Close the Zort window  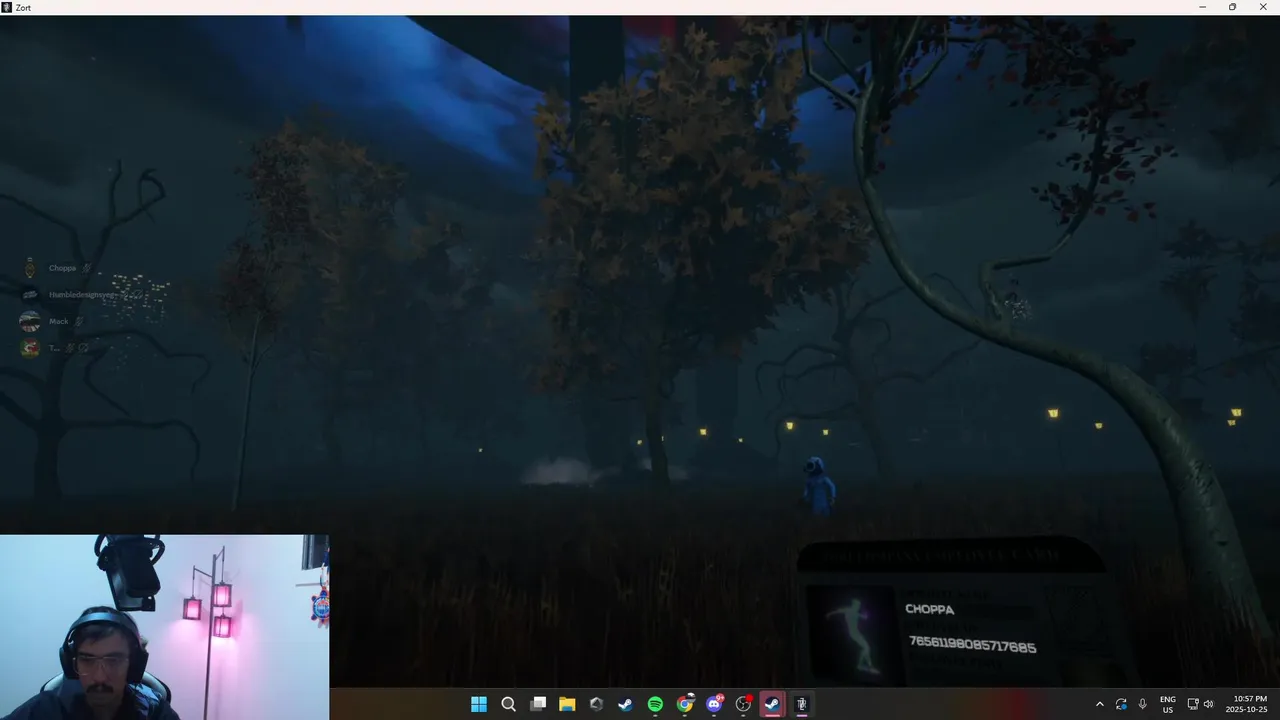[1263, 7]
